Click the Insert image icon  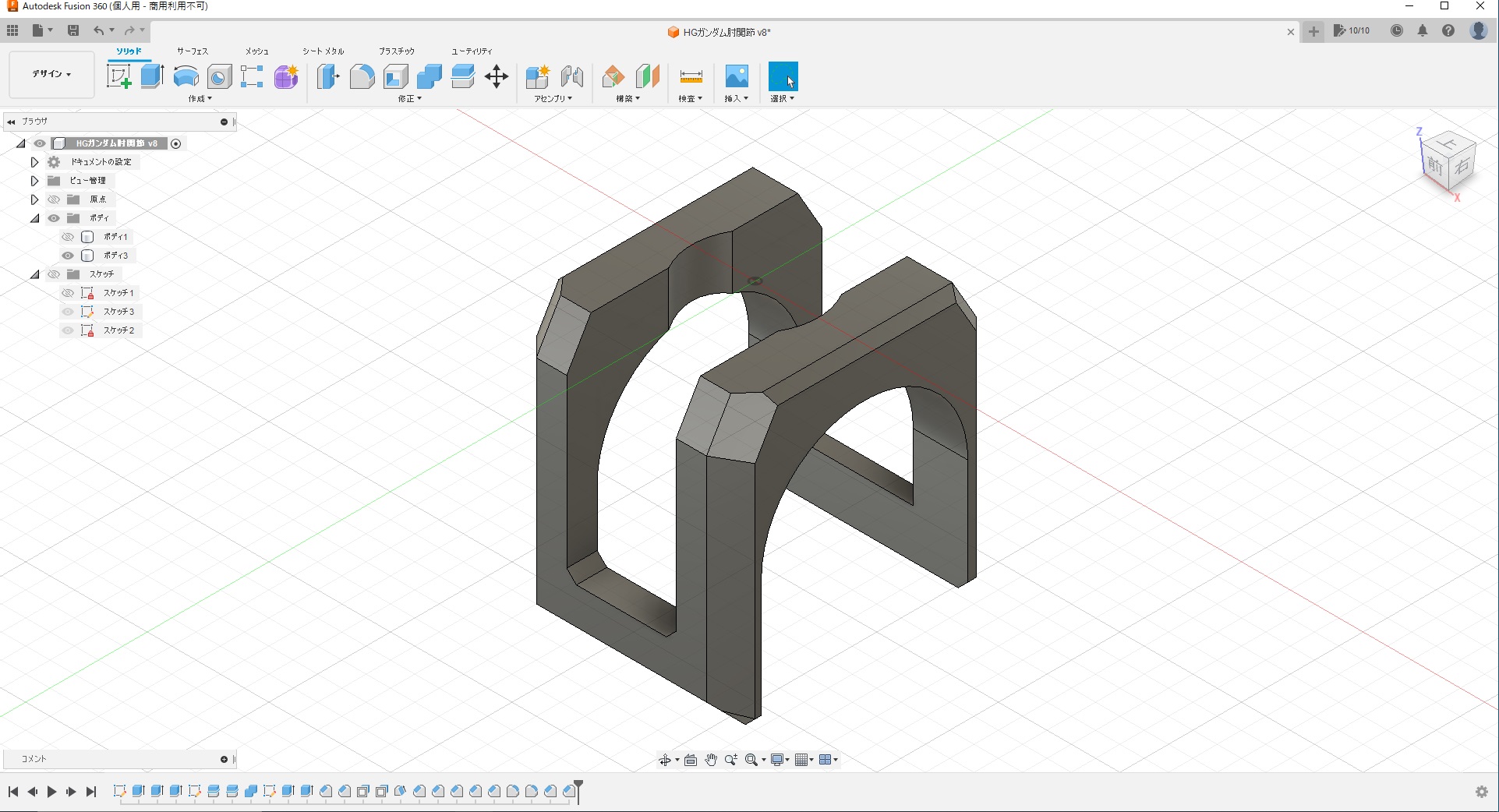(x=737, y=76)
